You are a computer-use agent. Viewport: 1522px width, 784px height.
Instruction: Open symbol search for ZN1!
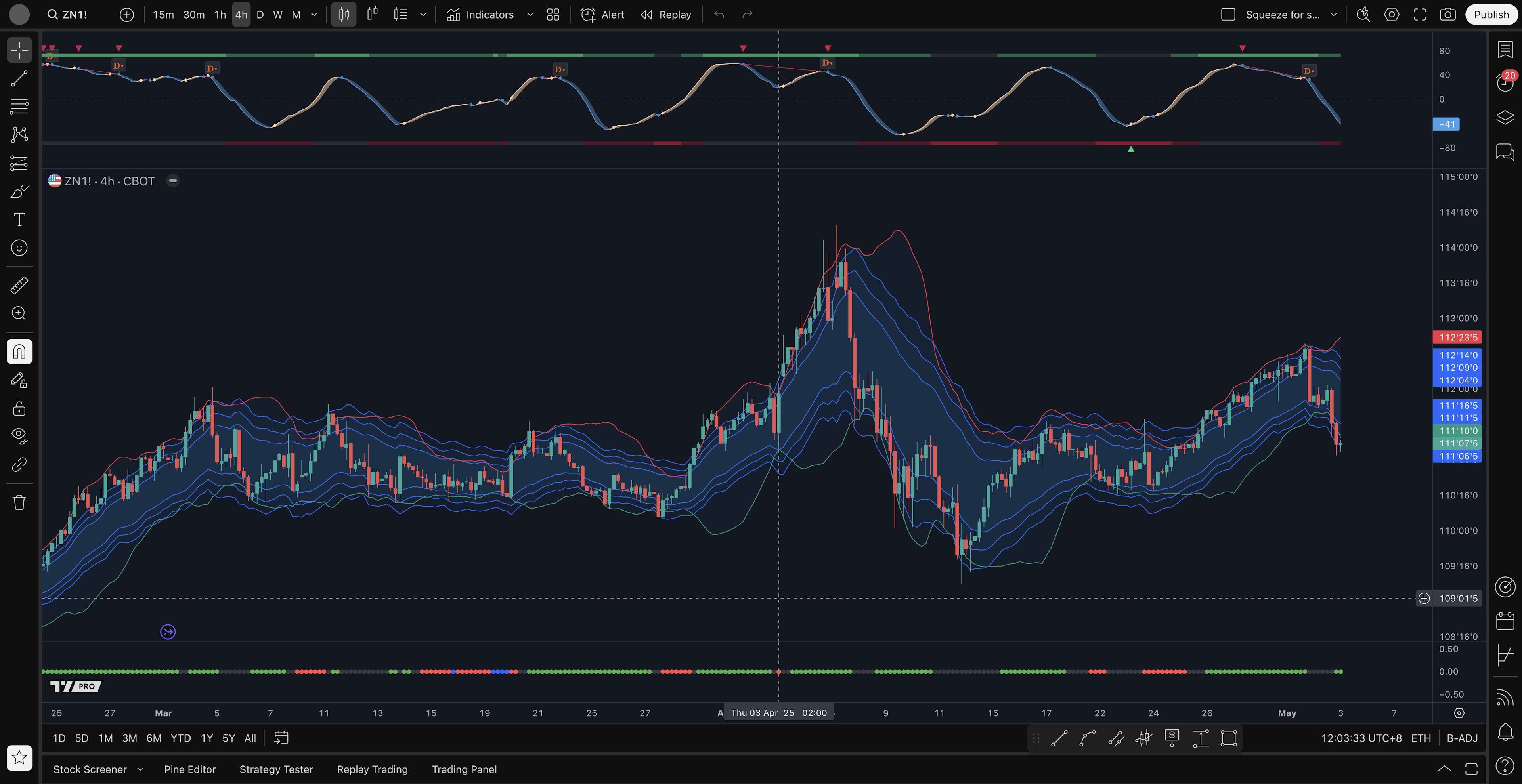(67, 15)
